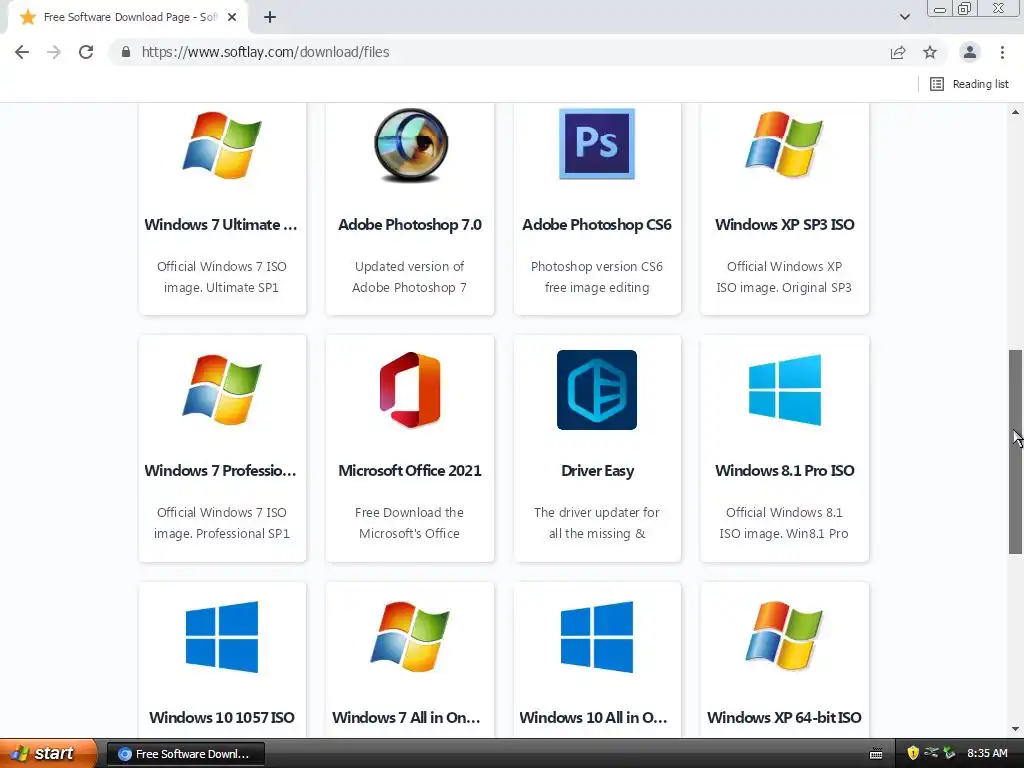Click the softlay.com address bar URL
This screenshot has height=768, width=1024.
265,52
